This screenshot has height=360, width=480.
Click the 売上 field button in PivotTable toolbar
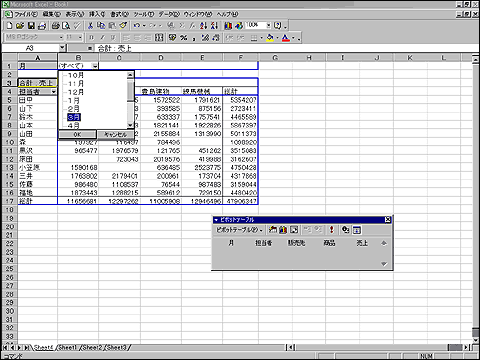pyautogui.click(x=362, y=243)
